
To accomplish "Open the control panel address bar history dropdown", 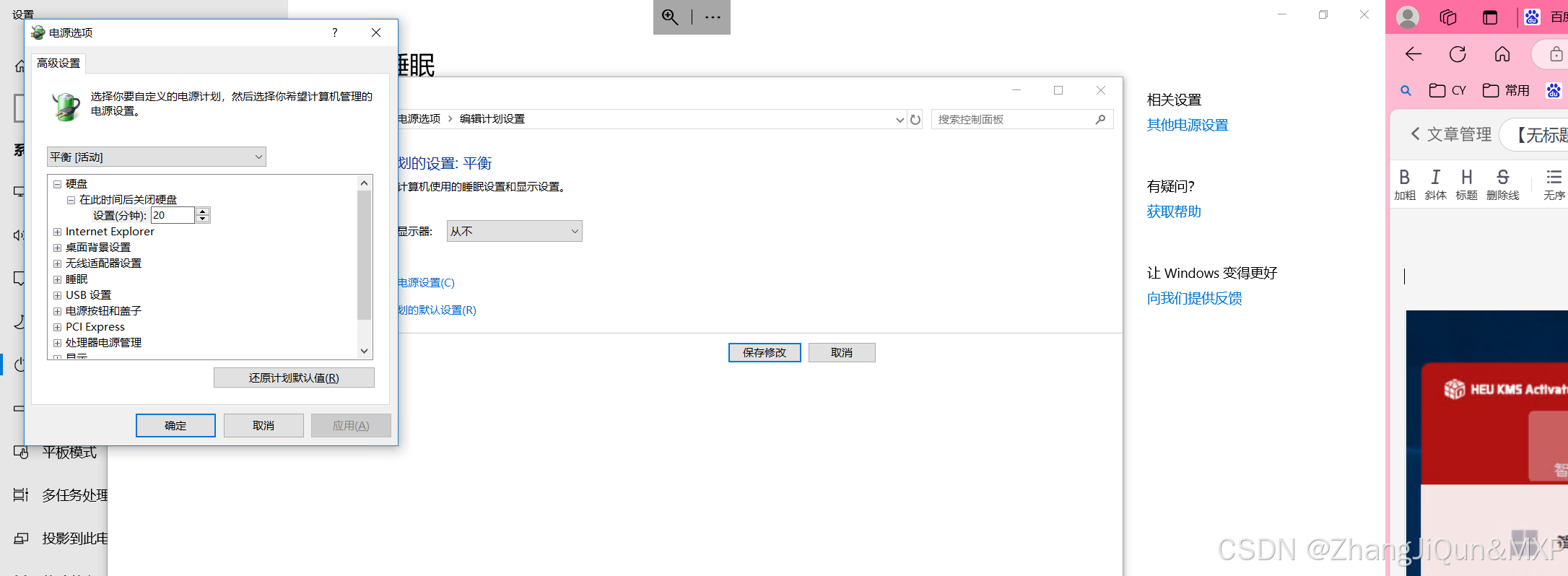I will click(x=900, y=120).
